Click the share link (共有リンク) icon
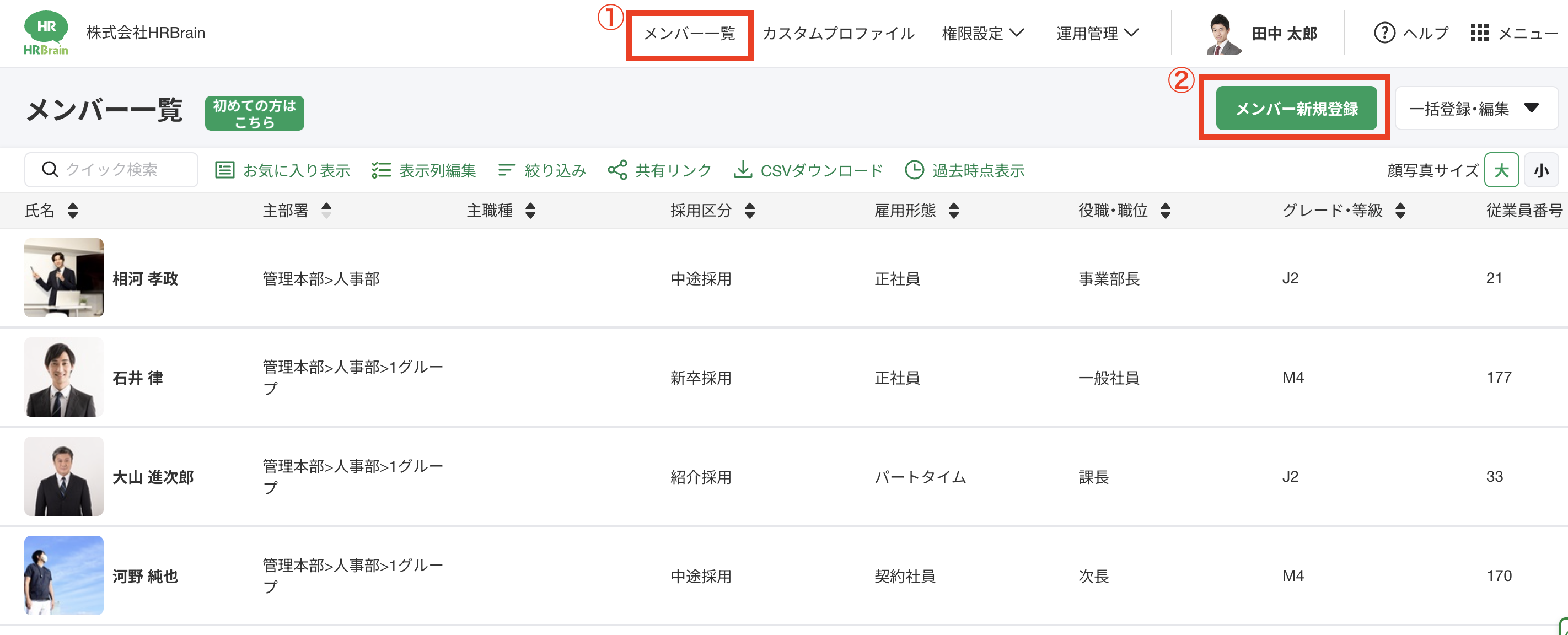This screenshot has height=635, width=1568. pyautogui.click(x=617, y=170)
